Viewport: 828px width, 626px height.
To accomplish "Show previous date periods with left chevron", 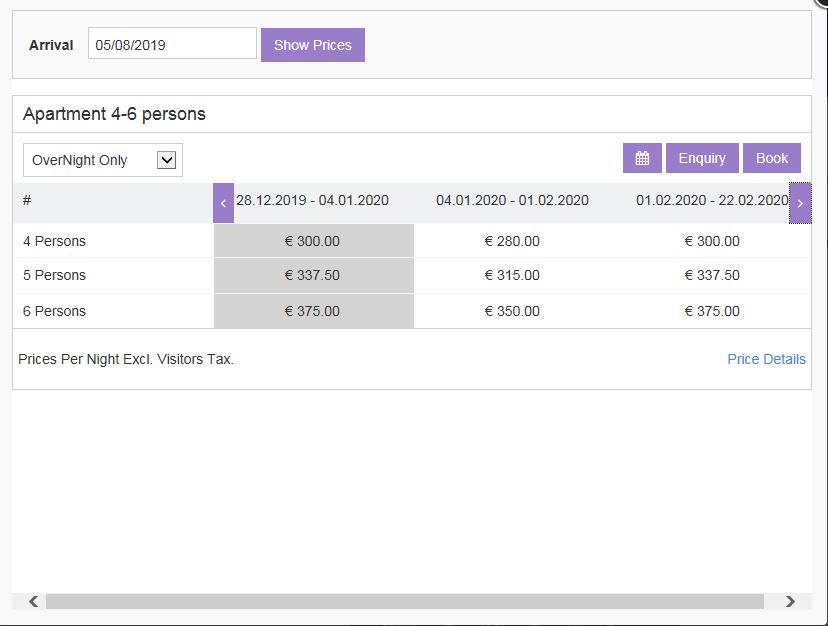I will pos(223,203).
